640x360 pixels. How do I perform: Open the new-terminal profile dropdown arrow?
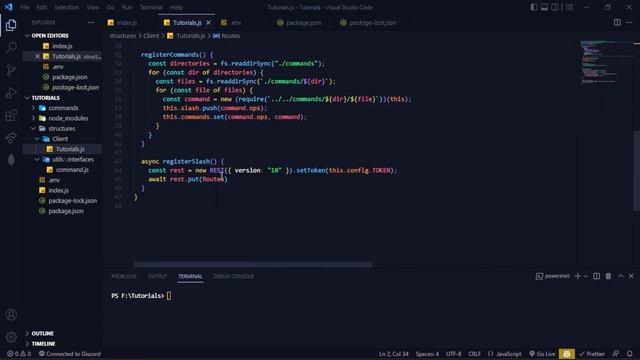586,276
